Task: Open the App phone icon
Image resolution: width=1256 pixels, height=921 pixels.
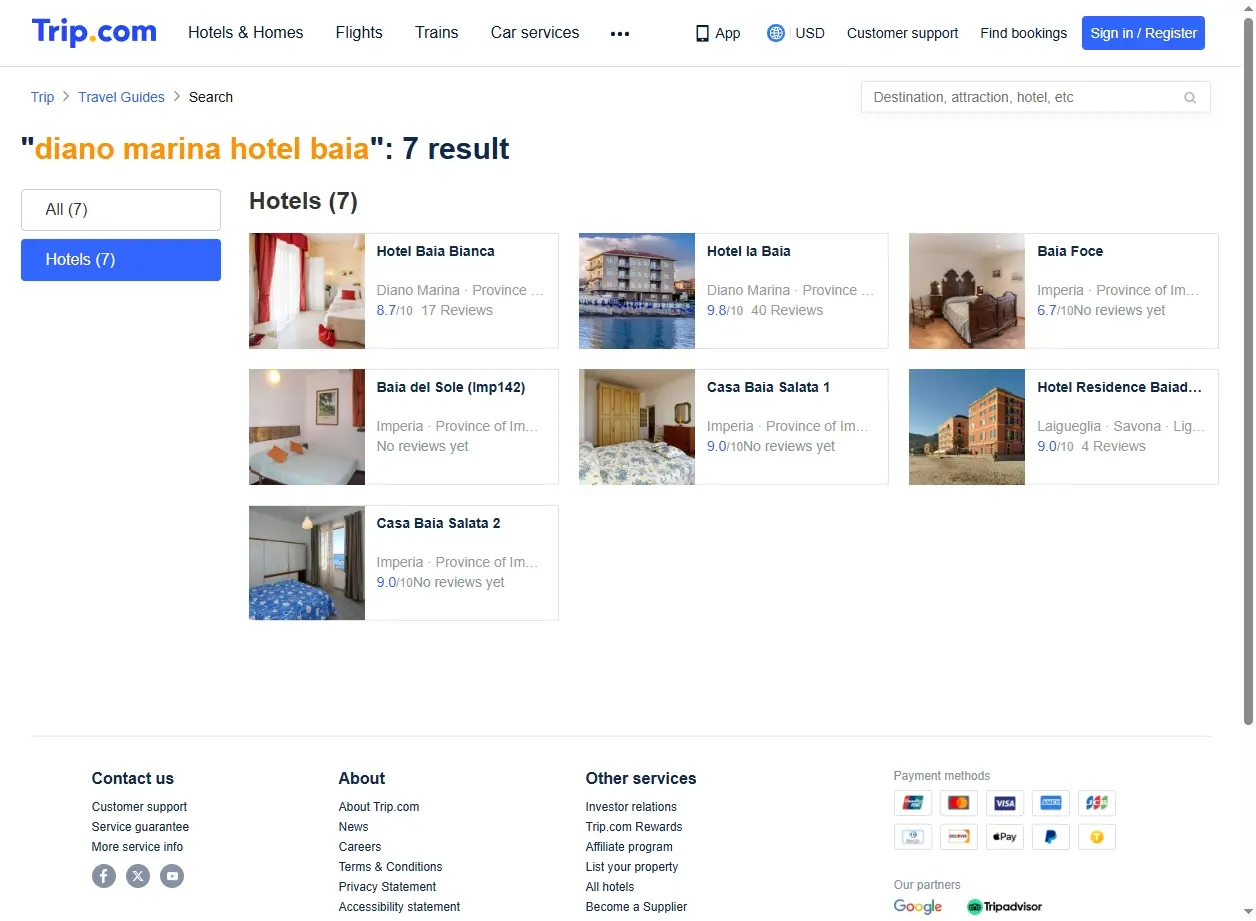Action: click(702, 33)
